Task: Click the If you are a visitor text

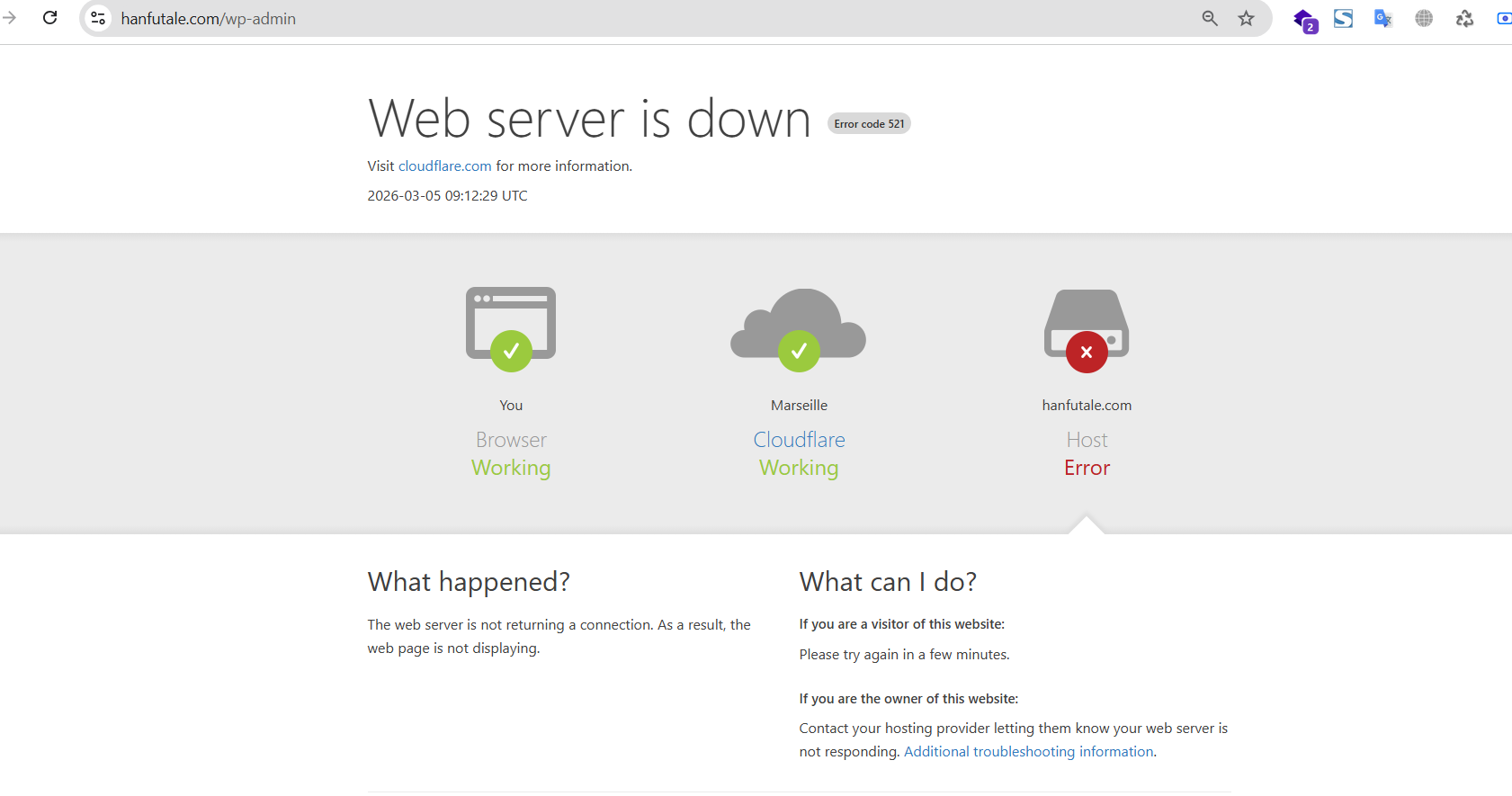Action: [x=902, y=624]
